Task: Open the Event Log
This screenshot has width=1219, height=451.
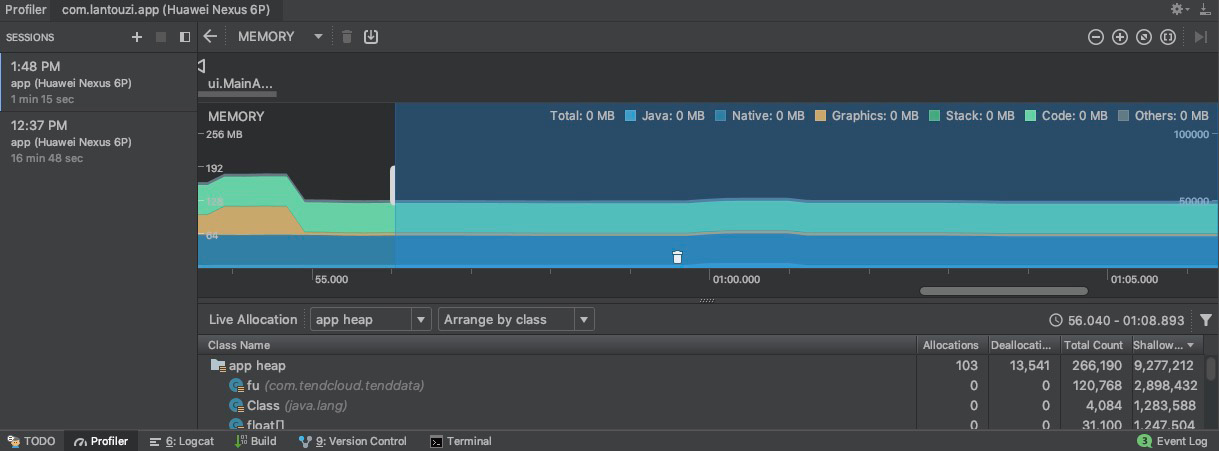Action: point(1172,441)
